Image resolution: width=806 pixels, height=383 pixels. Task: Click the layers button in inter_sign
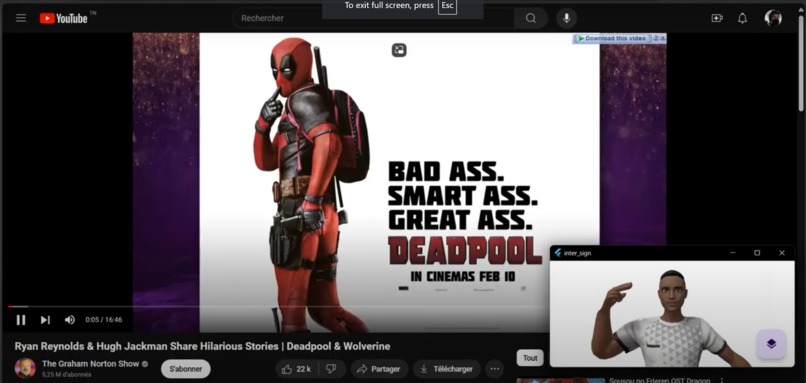click(x=771, y=344)
